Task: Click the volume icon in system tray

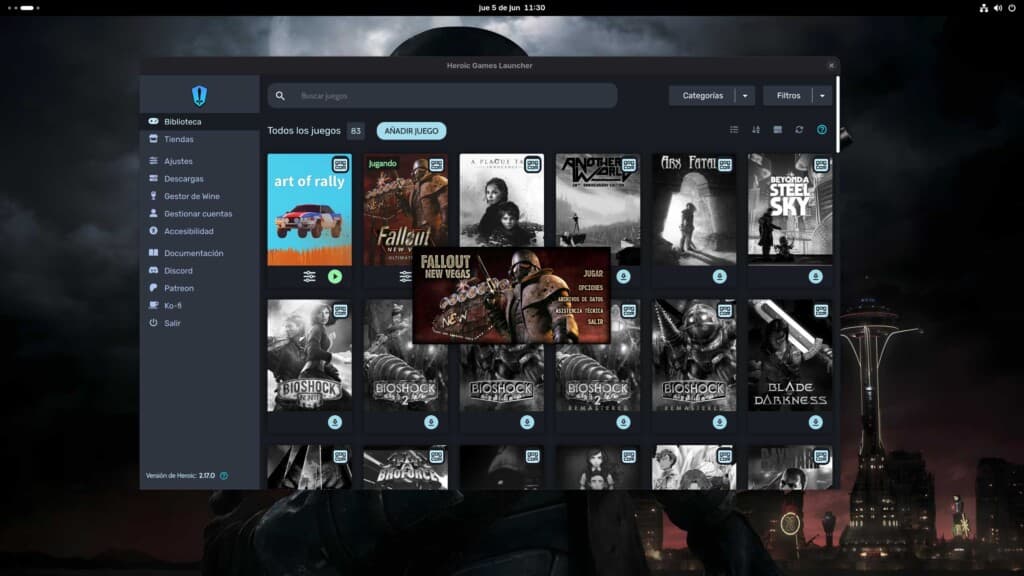Action: 998,8
